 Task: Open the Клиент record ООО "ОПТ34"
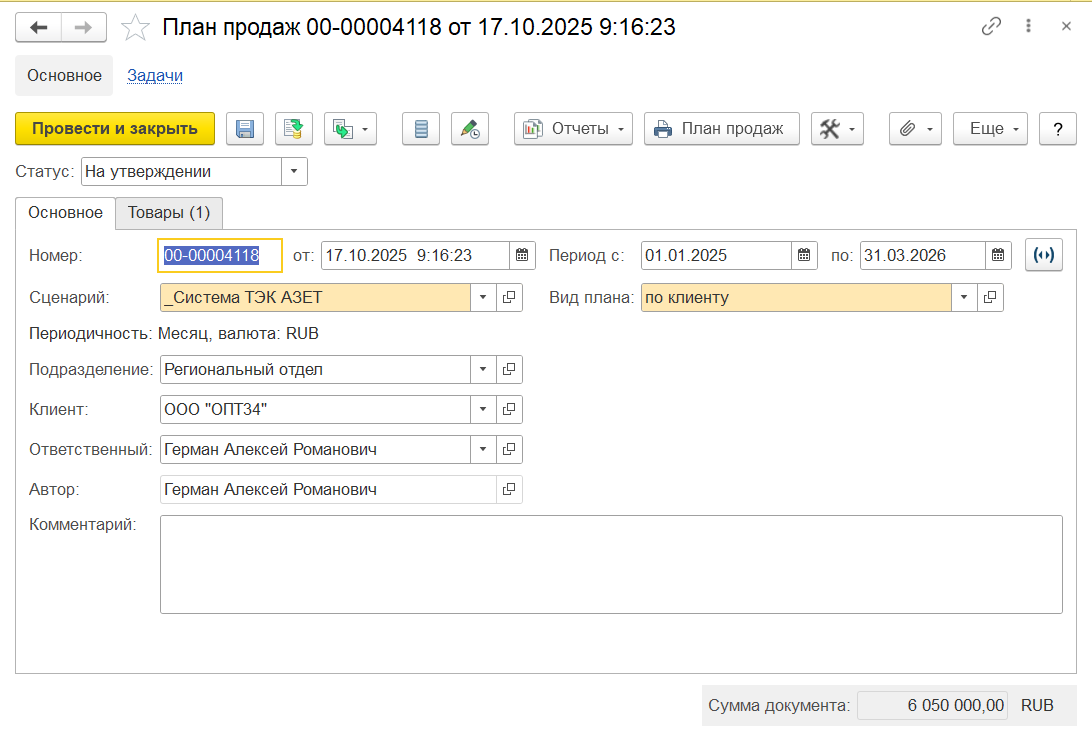[509, 410]
